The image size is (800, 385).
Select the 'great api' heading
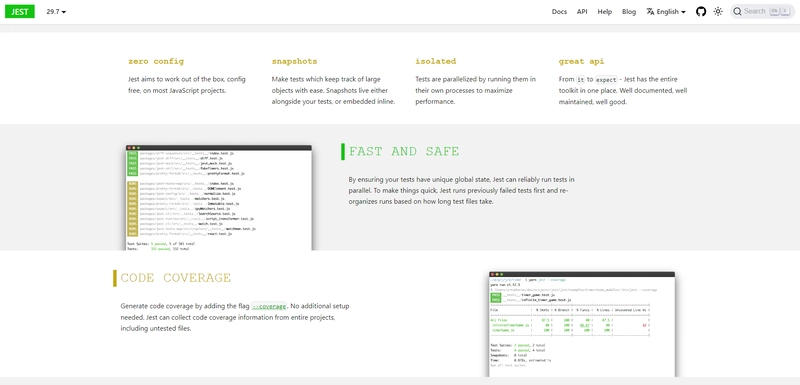point(581,61)
